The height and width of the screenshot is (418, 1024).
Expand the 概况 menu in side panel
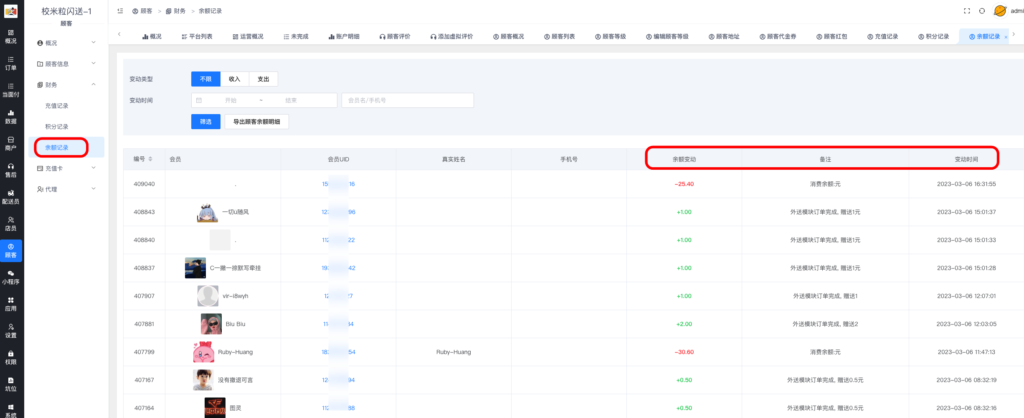(x=66, y=42)
